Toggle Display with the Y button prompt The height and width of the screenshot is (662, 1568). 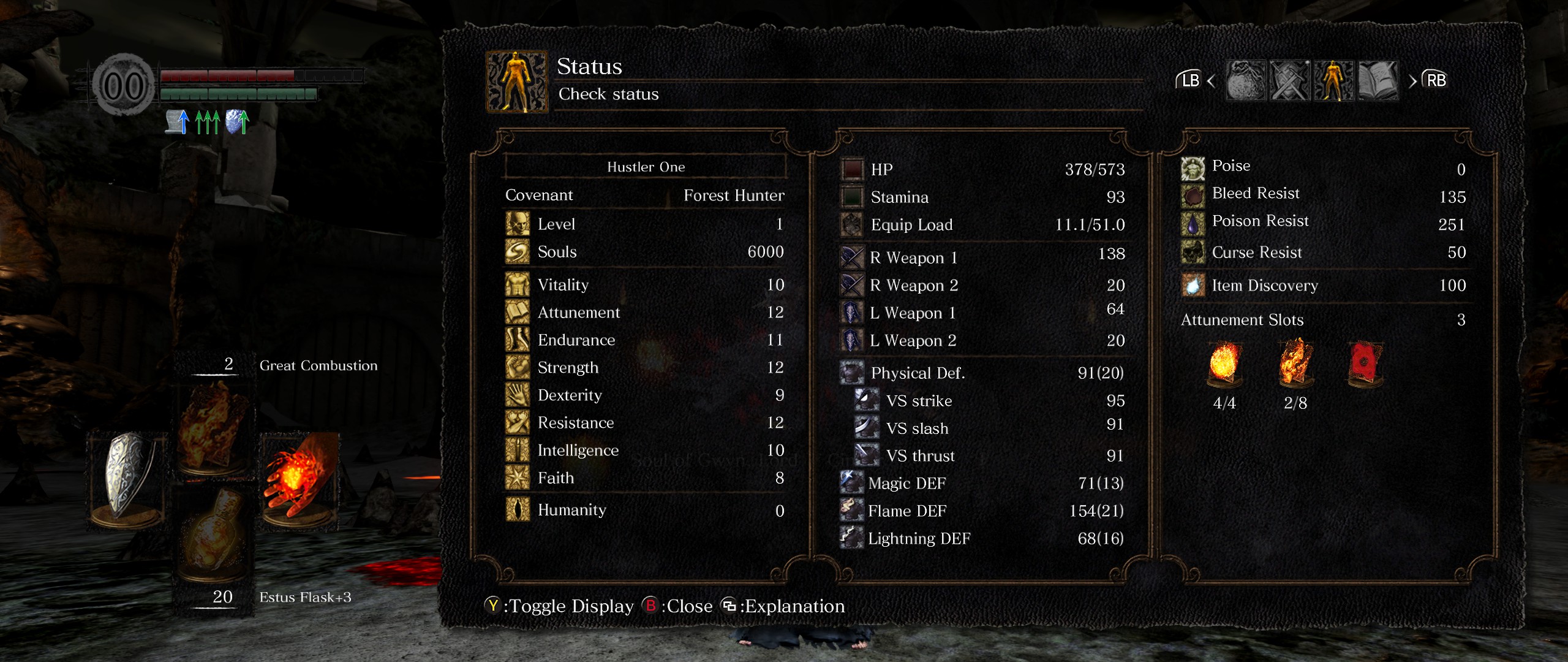(559, 606)
